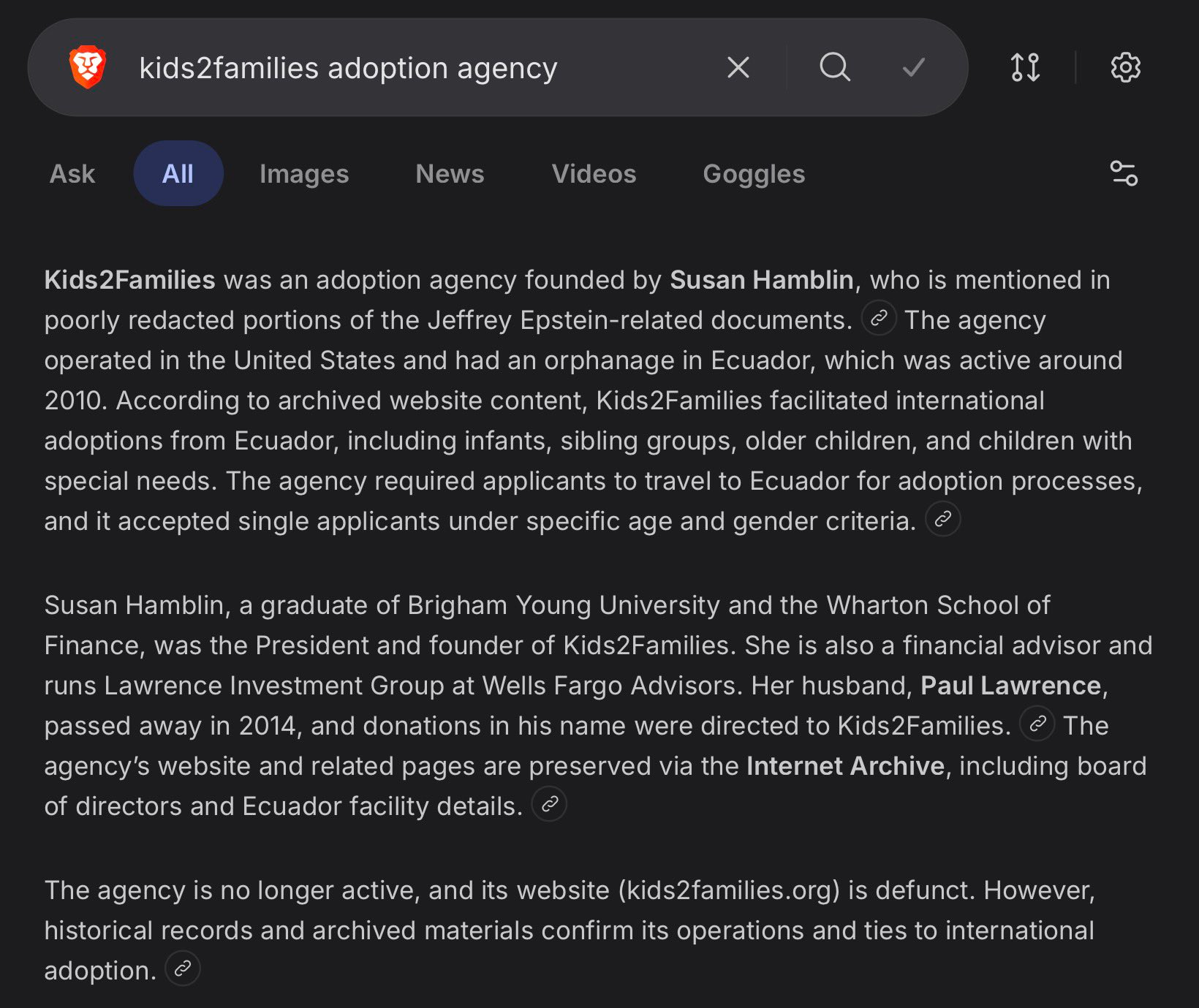Click the Brave lion logo
1199x1008 pixels.
coord(88,67)
